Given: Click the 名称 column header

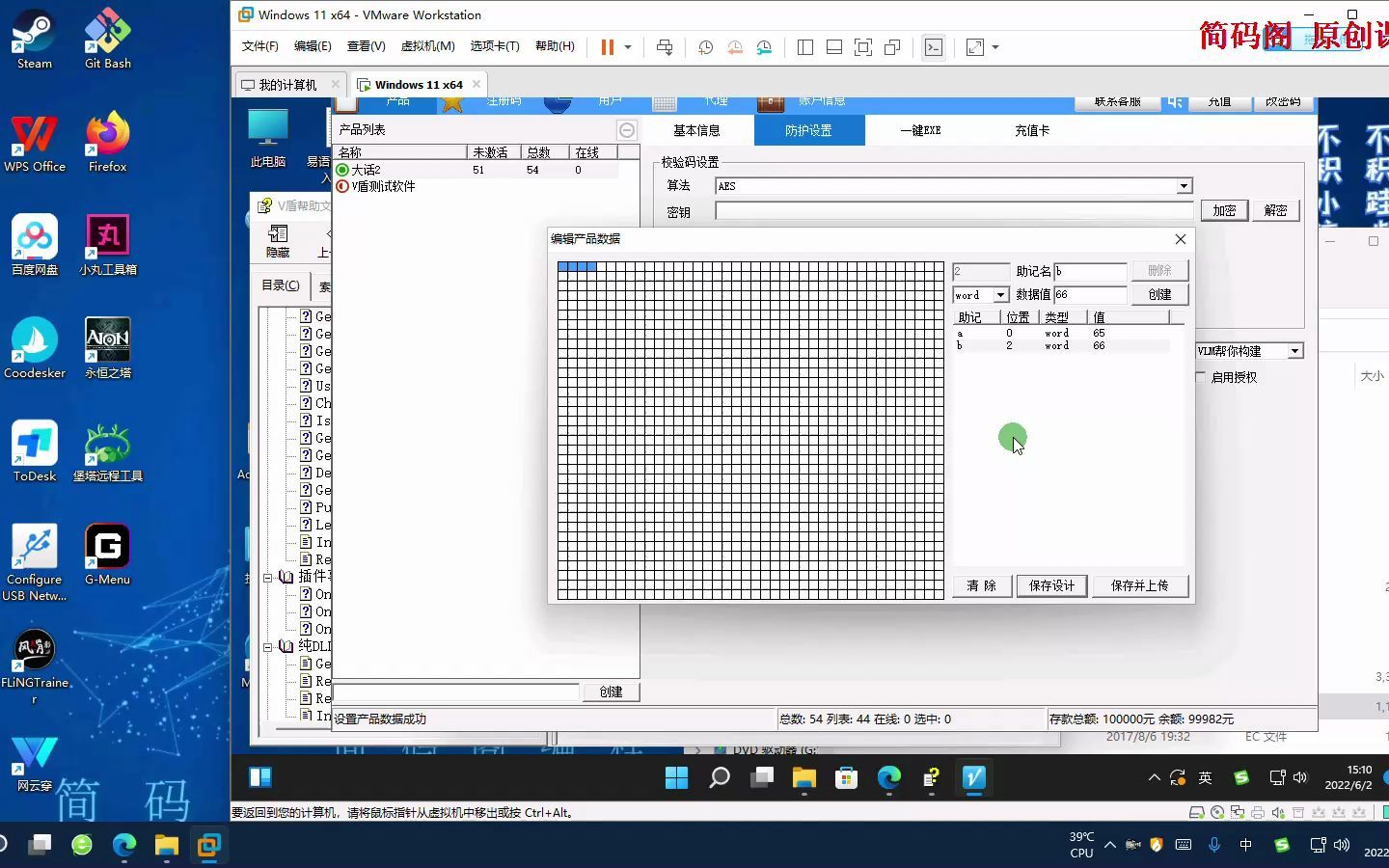Looking at the screenshot, I should coord(400,152).
